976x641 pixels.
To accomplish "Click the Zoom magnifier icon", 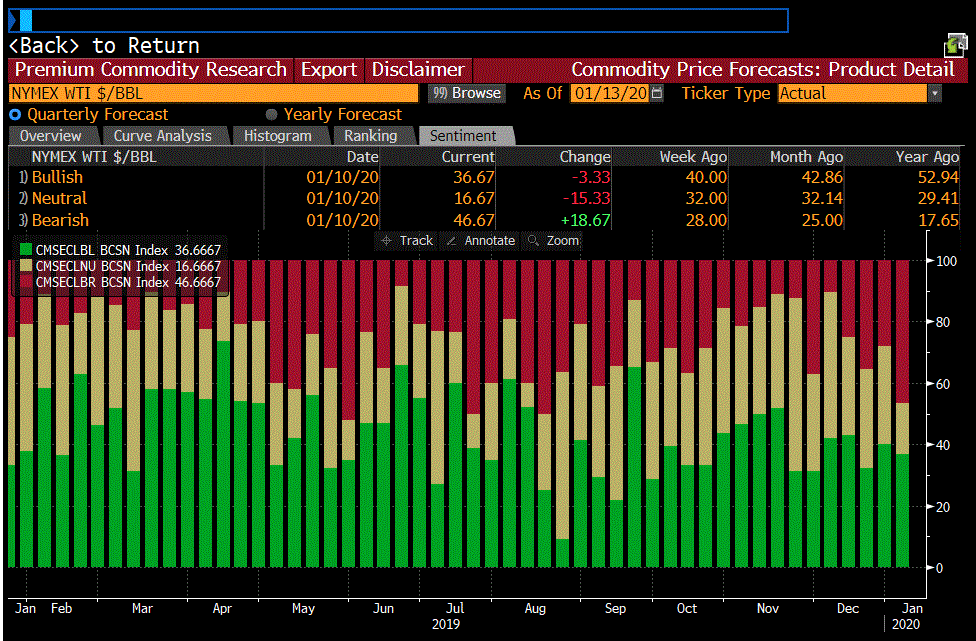I will pos(533,241).
